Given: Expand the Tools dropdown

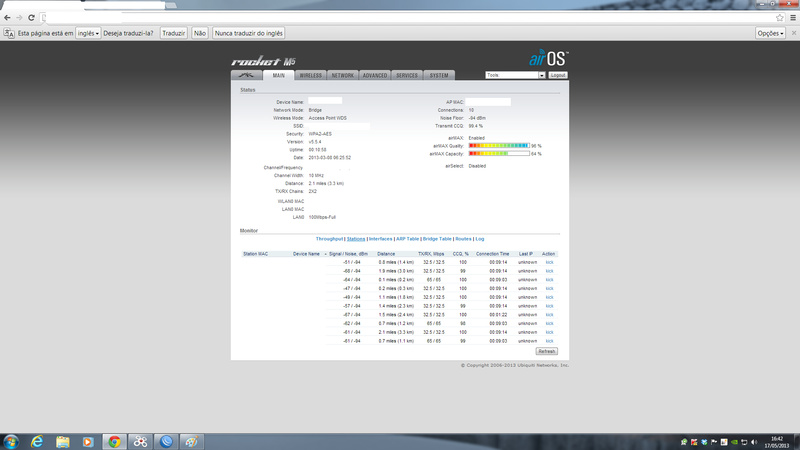Looking at the screenshot, I should 515,75.
